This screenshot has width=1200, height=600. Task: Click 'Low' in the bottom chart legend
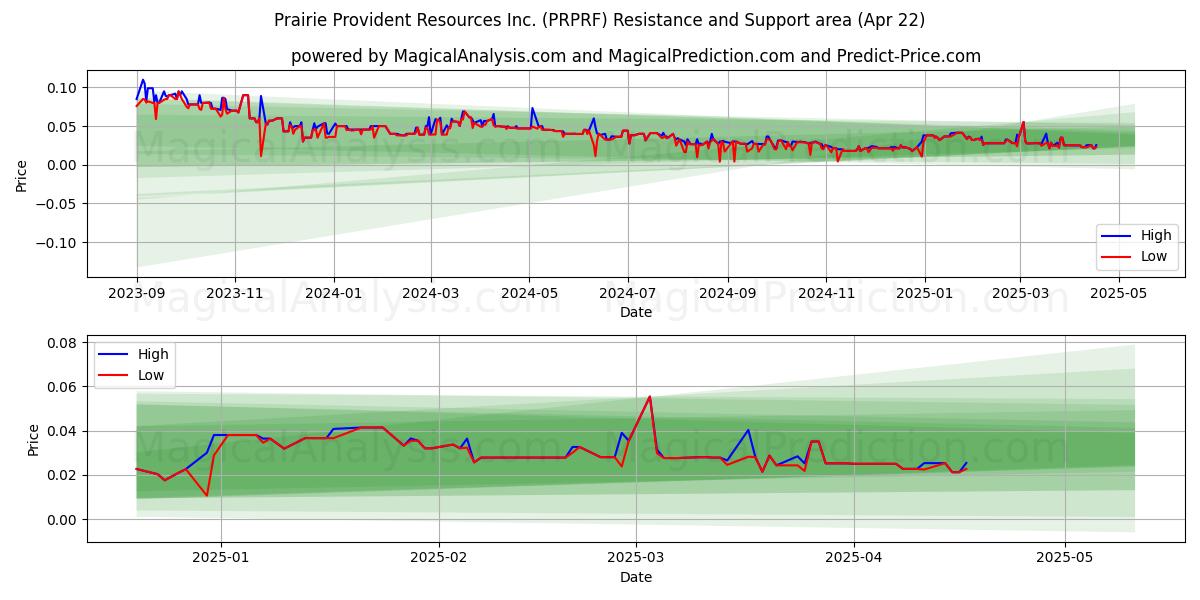tap(151, 374)
